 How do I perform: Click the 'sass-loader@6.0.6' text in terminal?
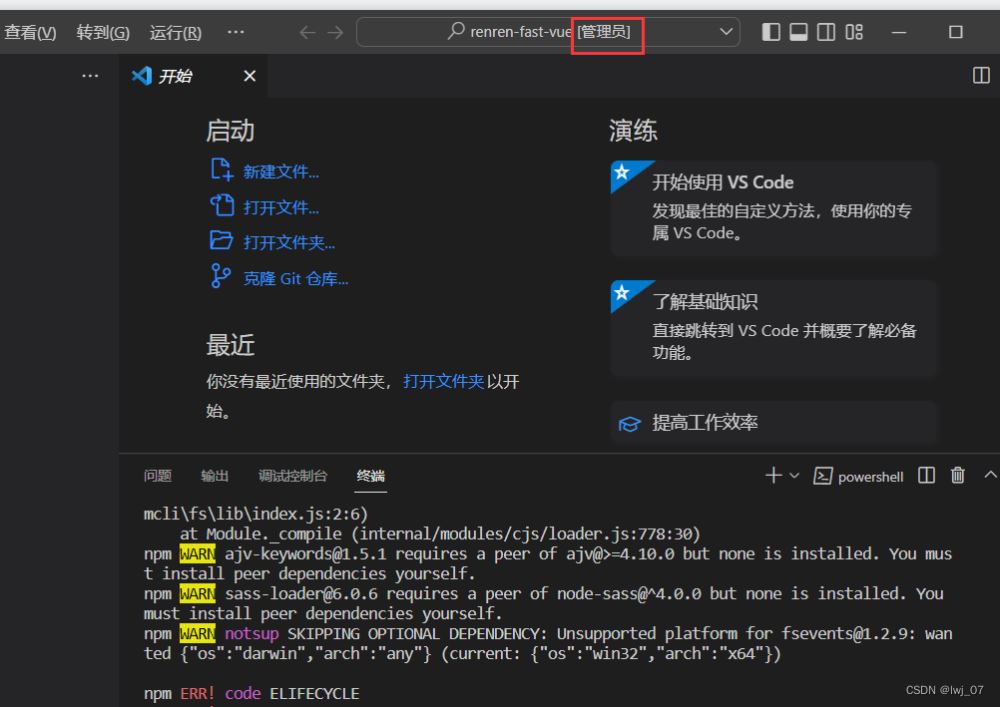coord(301,594)
